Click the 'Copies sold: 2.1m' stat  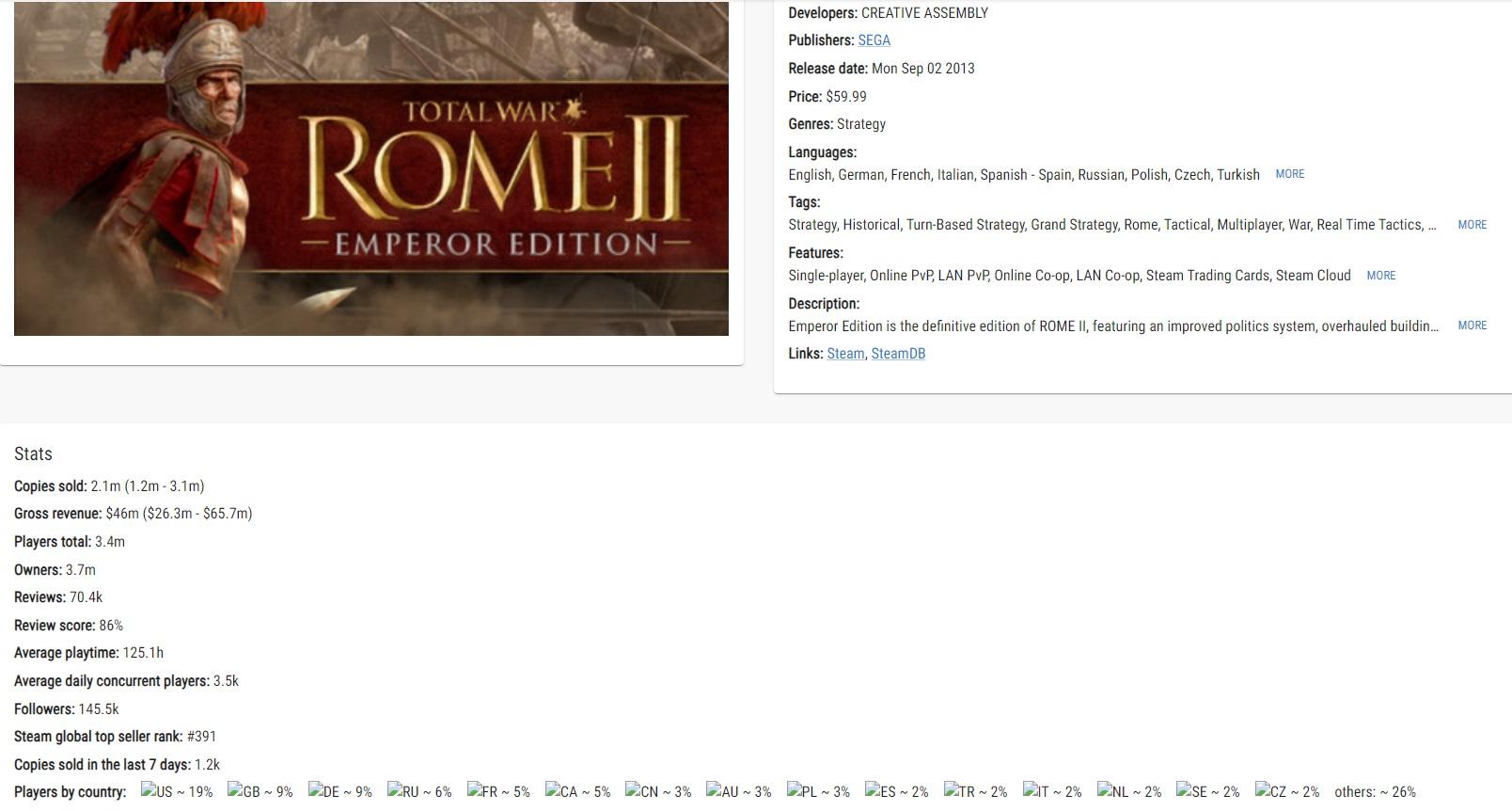[x=109, y=486]
